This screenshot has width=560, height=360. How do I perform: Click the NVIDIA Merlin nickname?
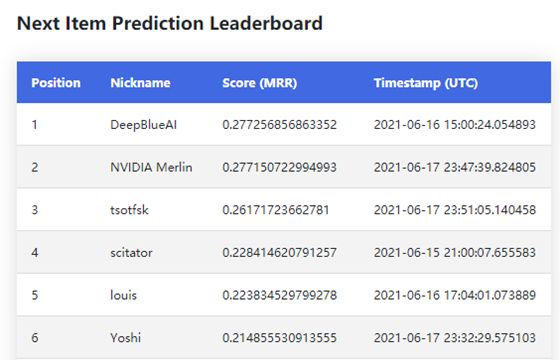click(x=151, y=167)
